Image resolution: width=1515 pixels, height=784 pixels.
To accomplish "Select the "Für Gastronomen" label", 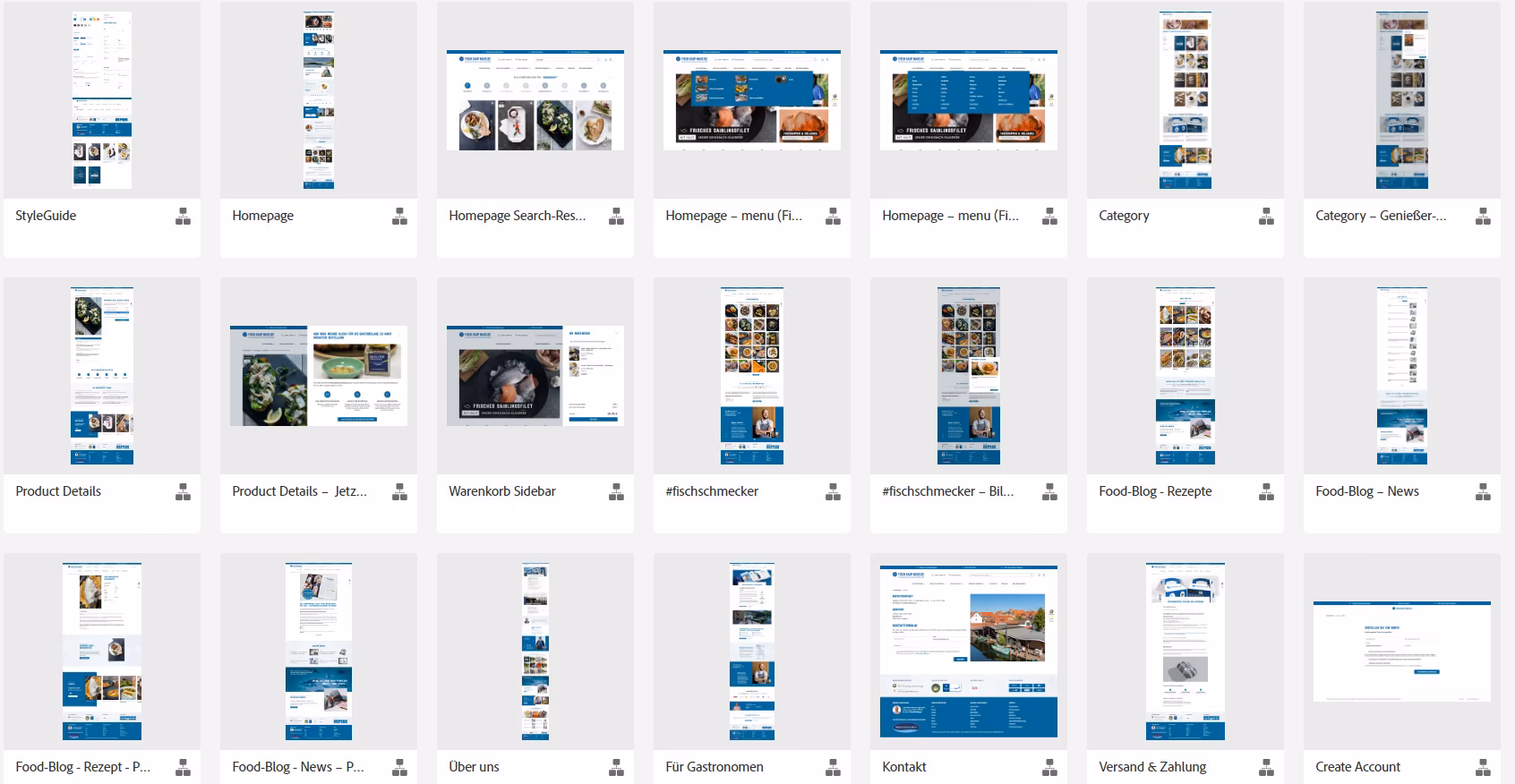I will (715, 767).
